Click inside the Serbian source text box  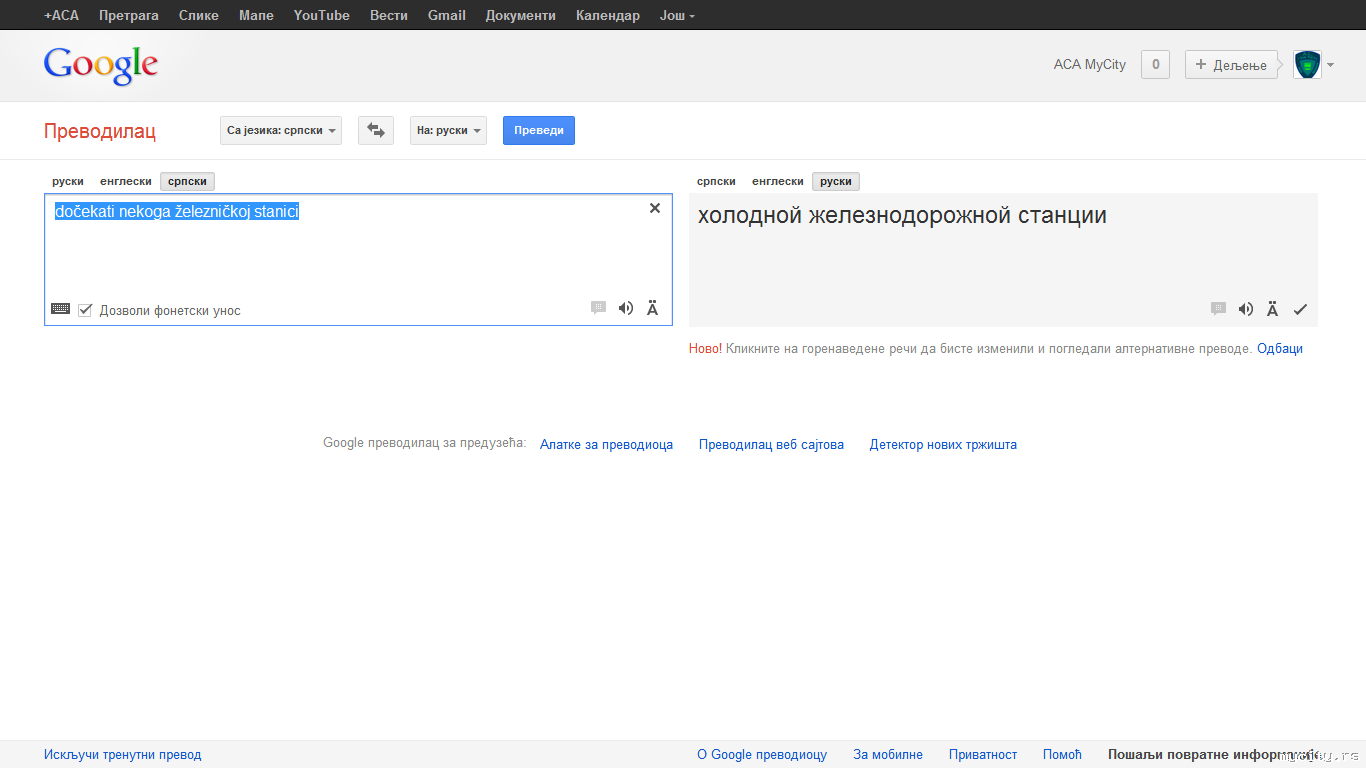tap(358, 259)
